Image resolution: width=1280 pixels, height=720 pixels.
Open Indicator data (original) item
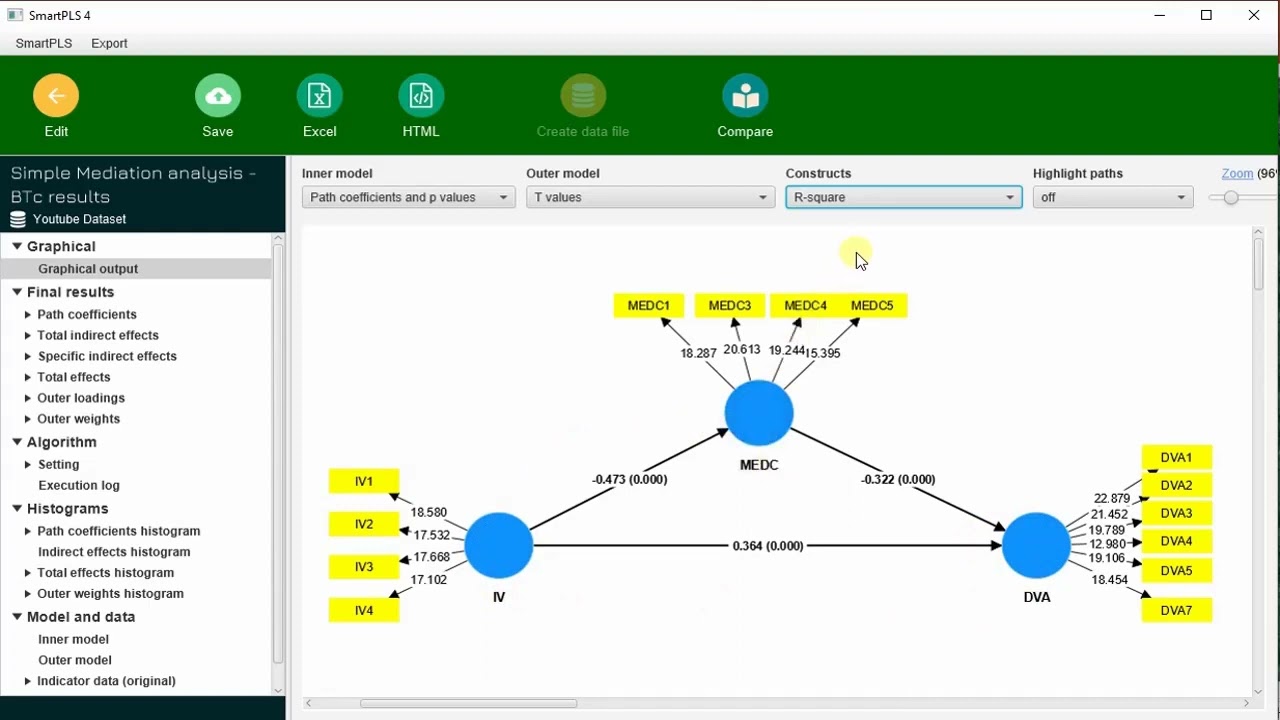click(107, 681)
